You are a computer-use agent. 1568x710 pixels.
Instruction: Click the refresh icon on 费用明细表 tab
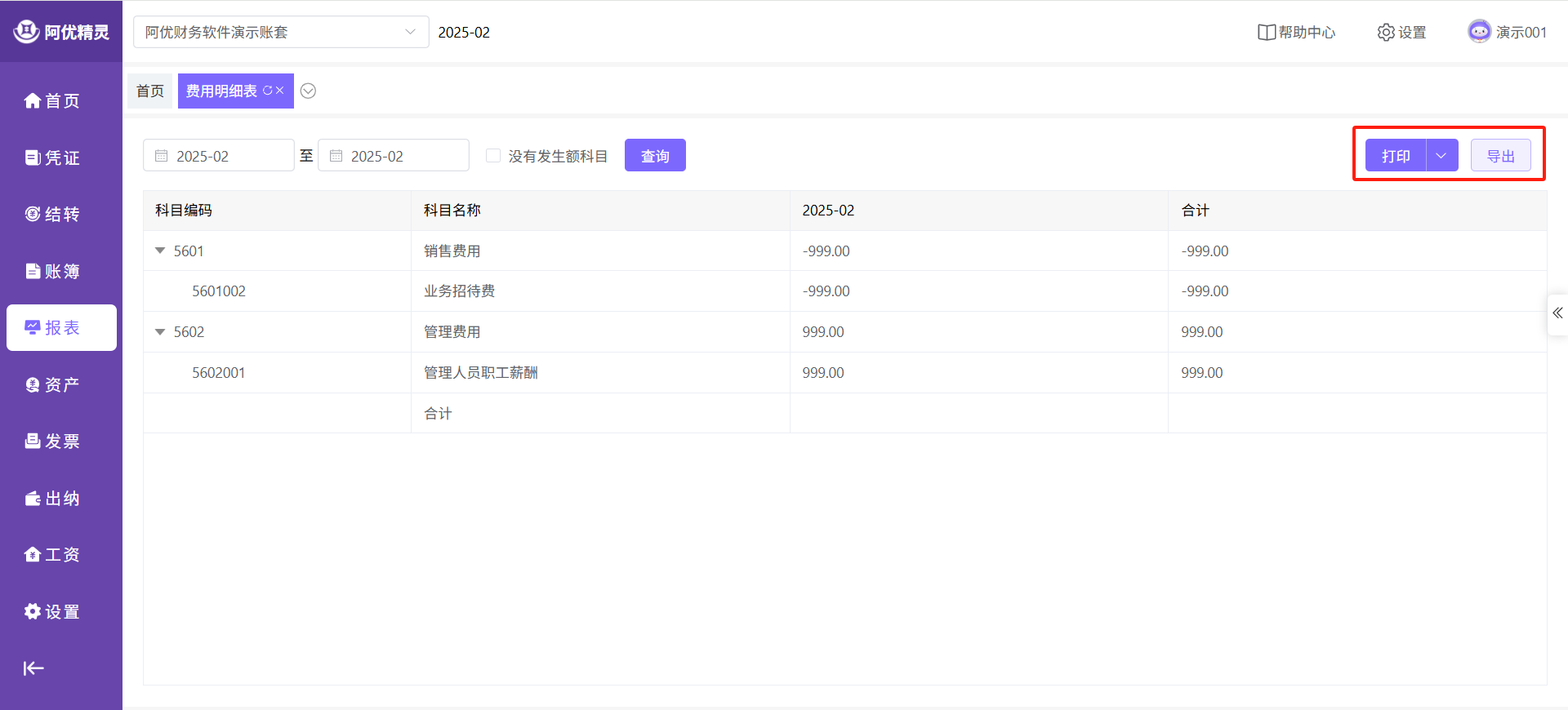point(267,91)
